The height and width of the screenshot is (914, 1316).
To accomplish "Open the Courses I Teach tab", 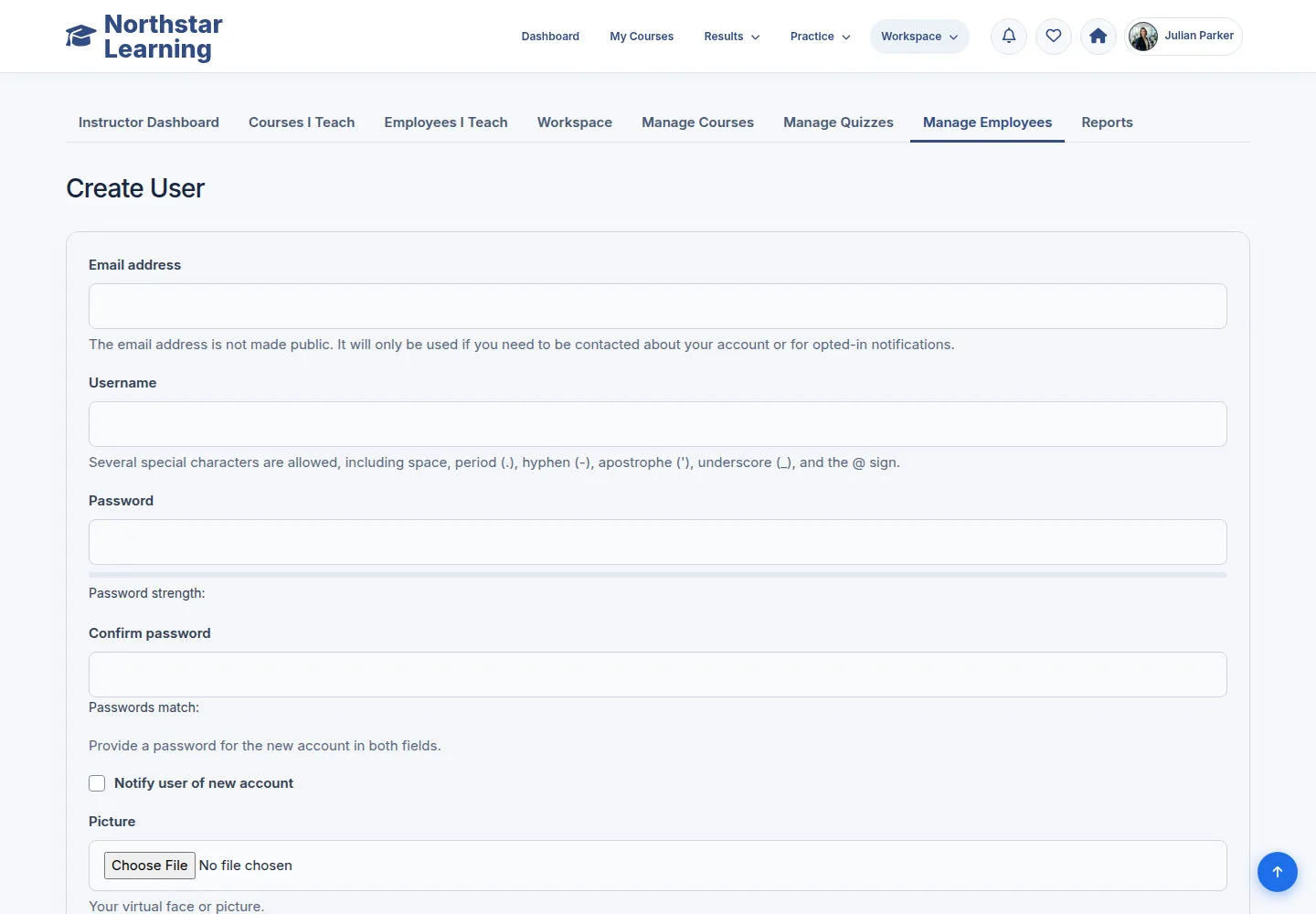I will 302,122.
